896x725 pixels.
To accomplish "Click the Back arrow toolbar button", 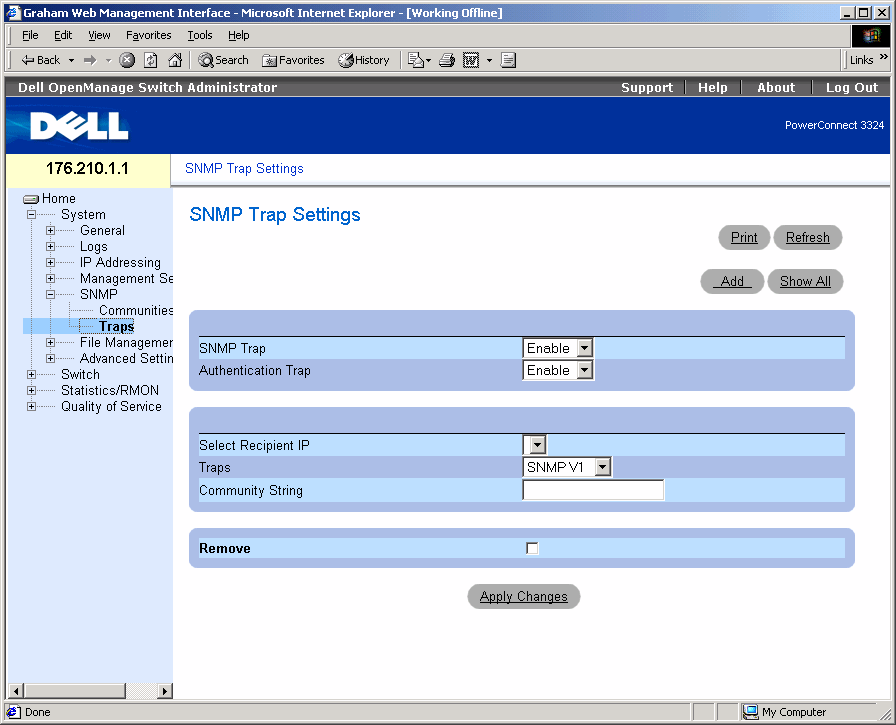I will (40, 60).
